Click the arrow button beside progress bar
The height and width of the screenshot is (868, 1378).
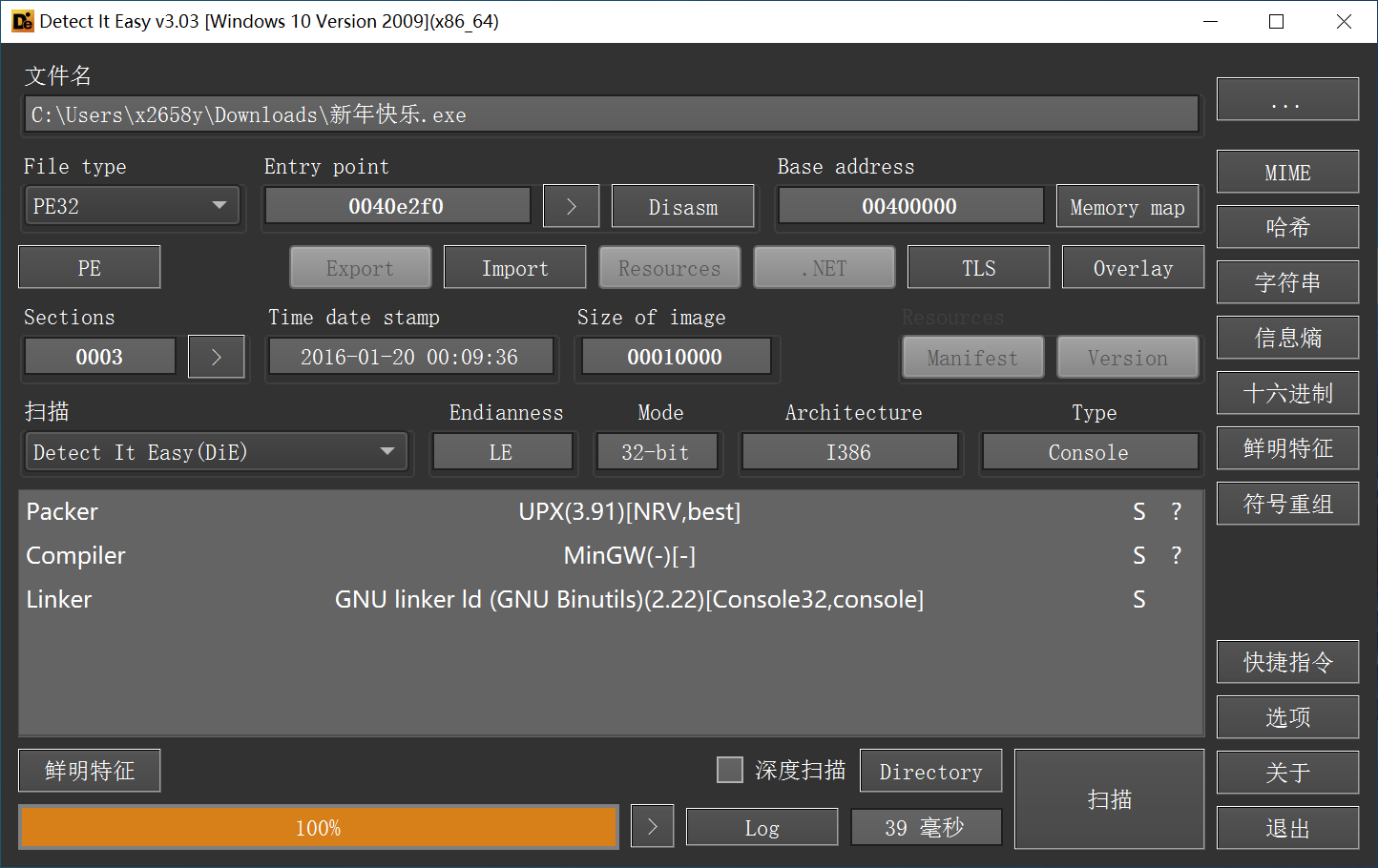[x=653, y=827]
